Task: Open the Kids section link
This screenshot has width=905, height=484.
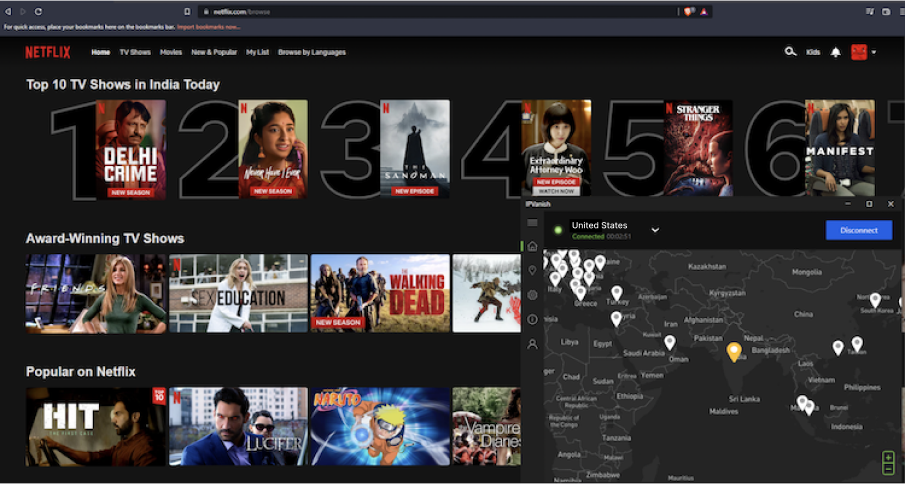Action: (813, 52)
